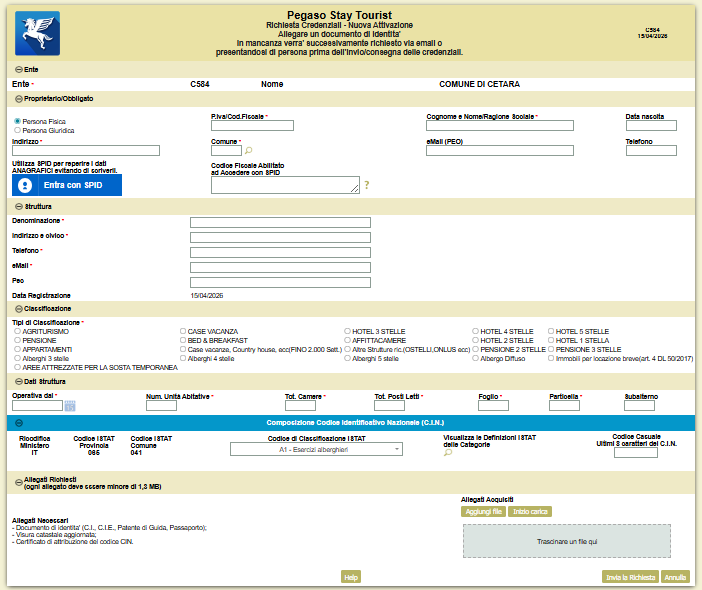Click the question mark help icon beside SPID fiscal code box
This screenshot has height=590, width=702.
(x=367, y=185)
